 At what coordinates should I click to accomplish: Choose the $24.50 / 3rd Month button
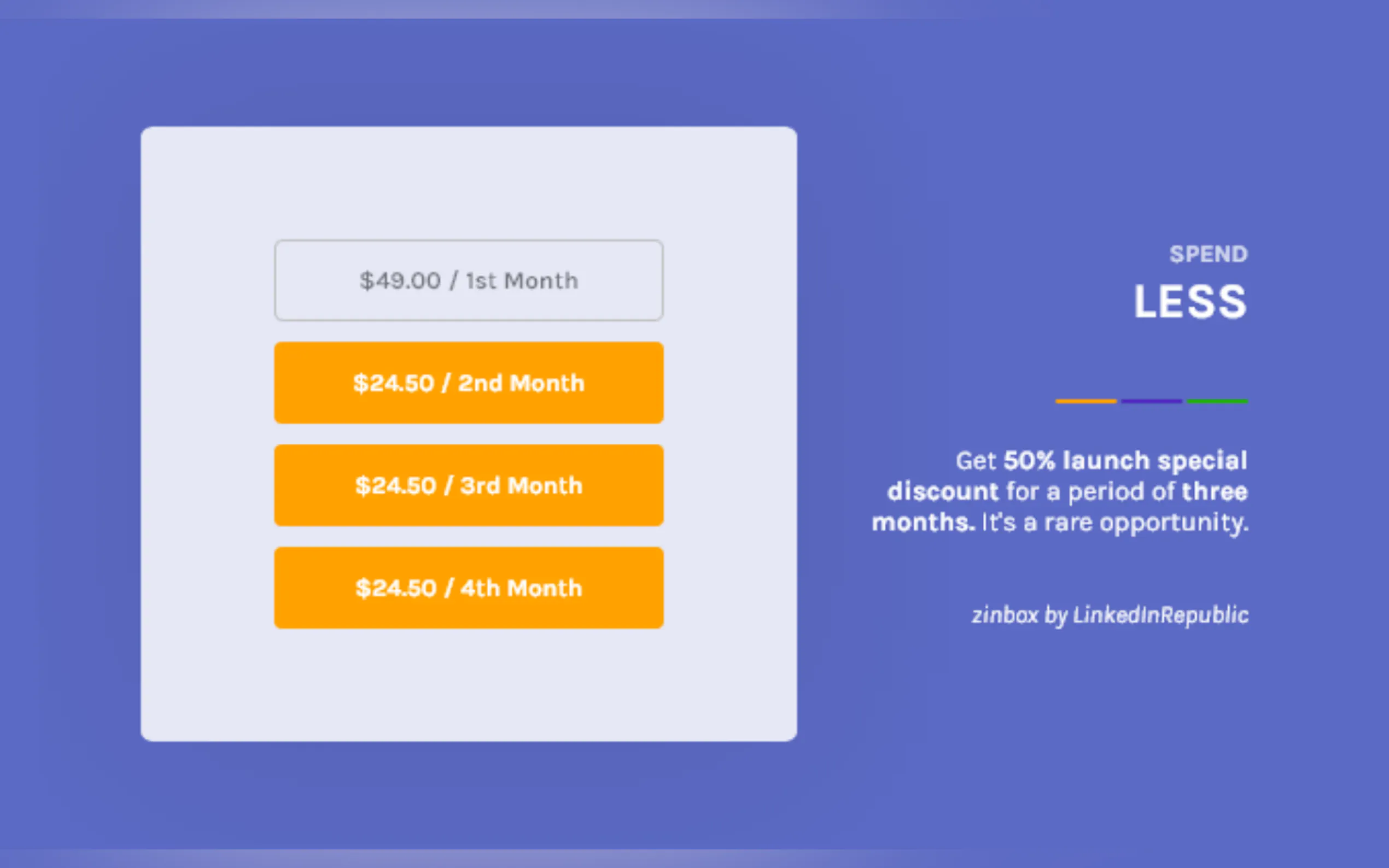coord(469,485)
